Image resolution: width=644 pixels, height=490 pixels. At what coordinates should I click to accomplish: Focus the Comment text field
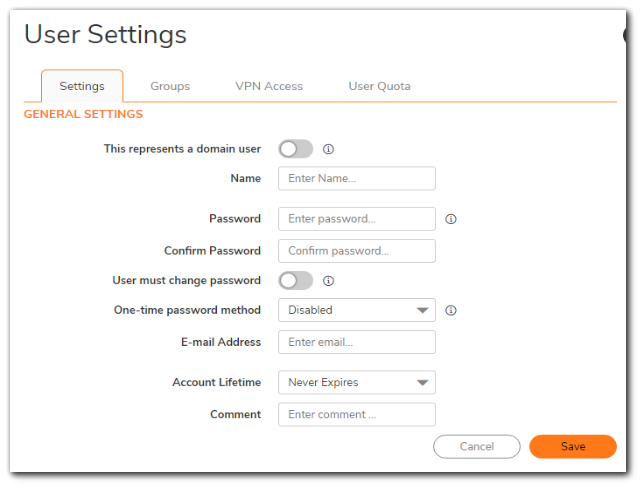point(356,414)
